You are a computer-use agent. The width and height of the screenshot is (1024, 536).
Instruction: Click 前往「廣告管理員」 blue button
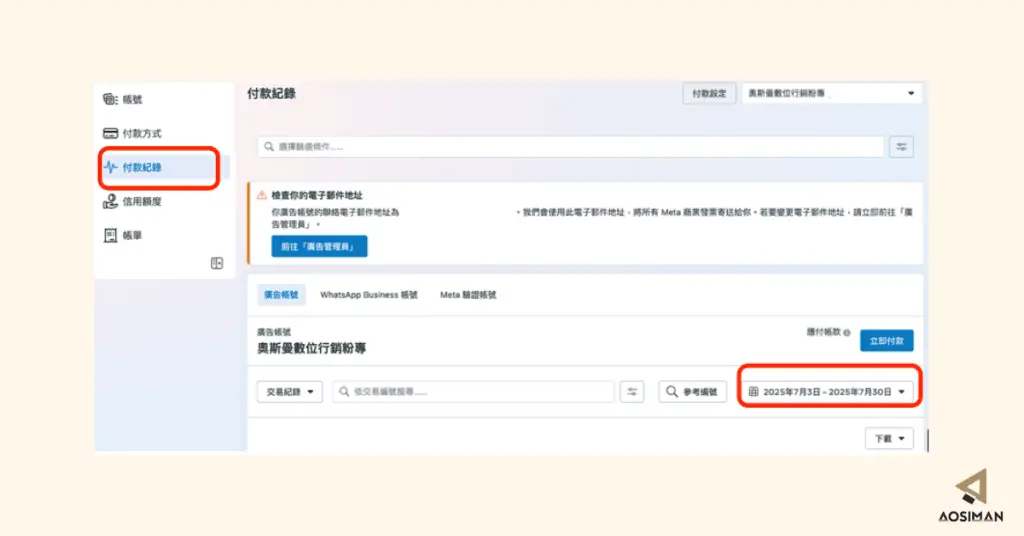(319, 247)
